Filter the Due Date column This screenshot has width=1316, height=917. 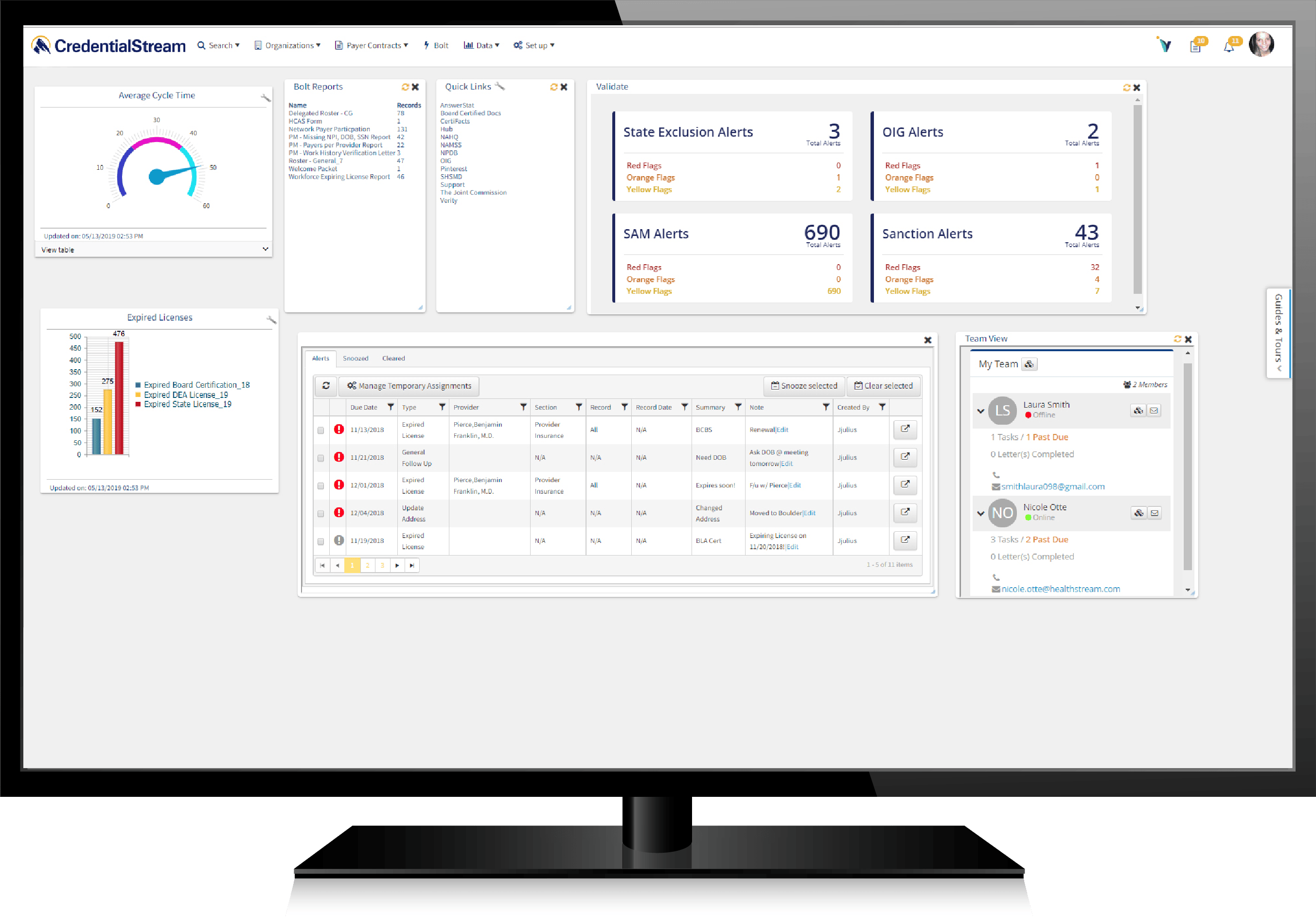[391, 407]
